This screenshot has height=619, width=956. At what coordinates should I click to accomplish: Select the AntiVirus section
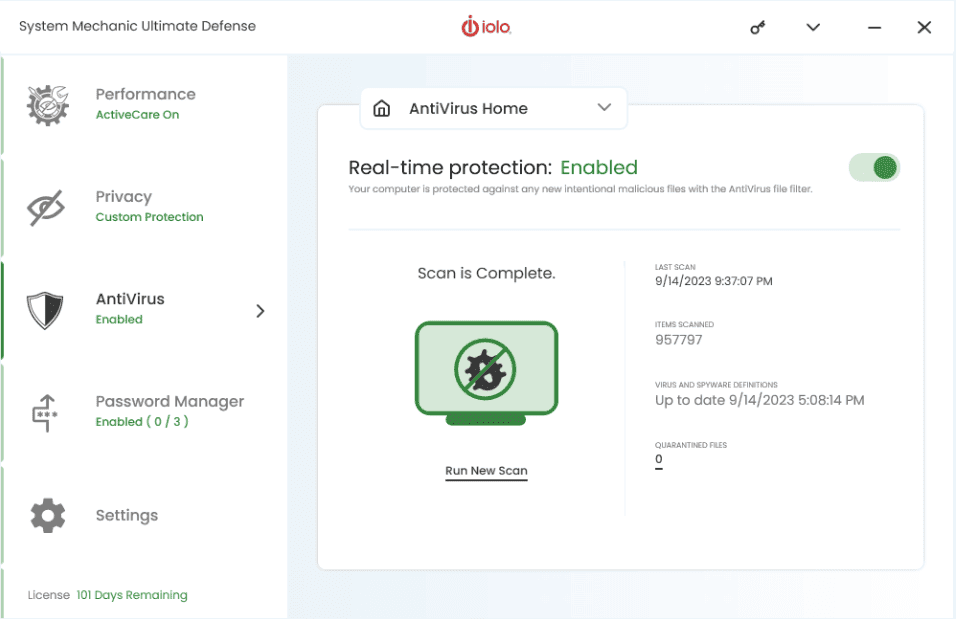point(145,310)
